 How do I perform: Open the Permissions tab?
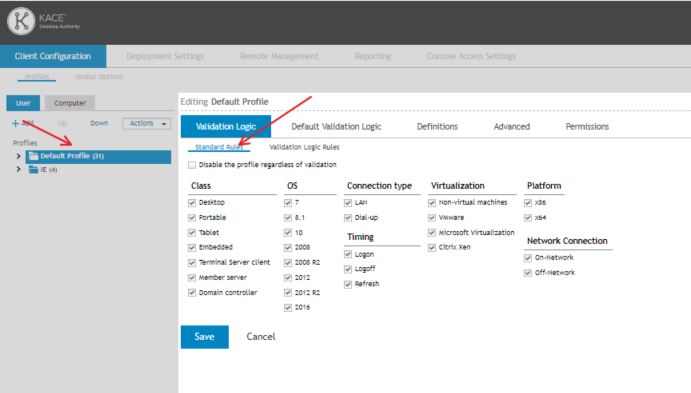pos(587,126)
